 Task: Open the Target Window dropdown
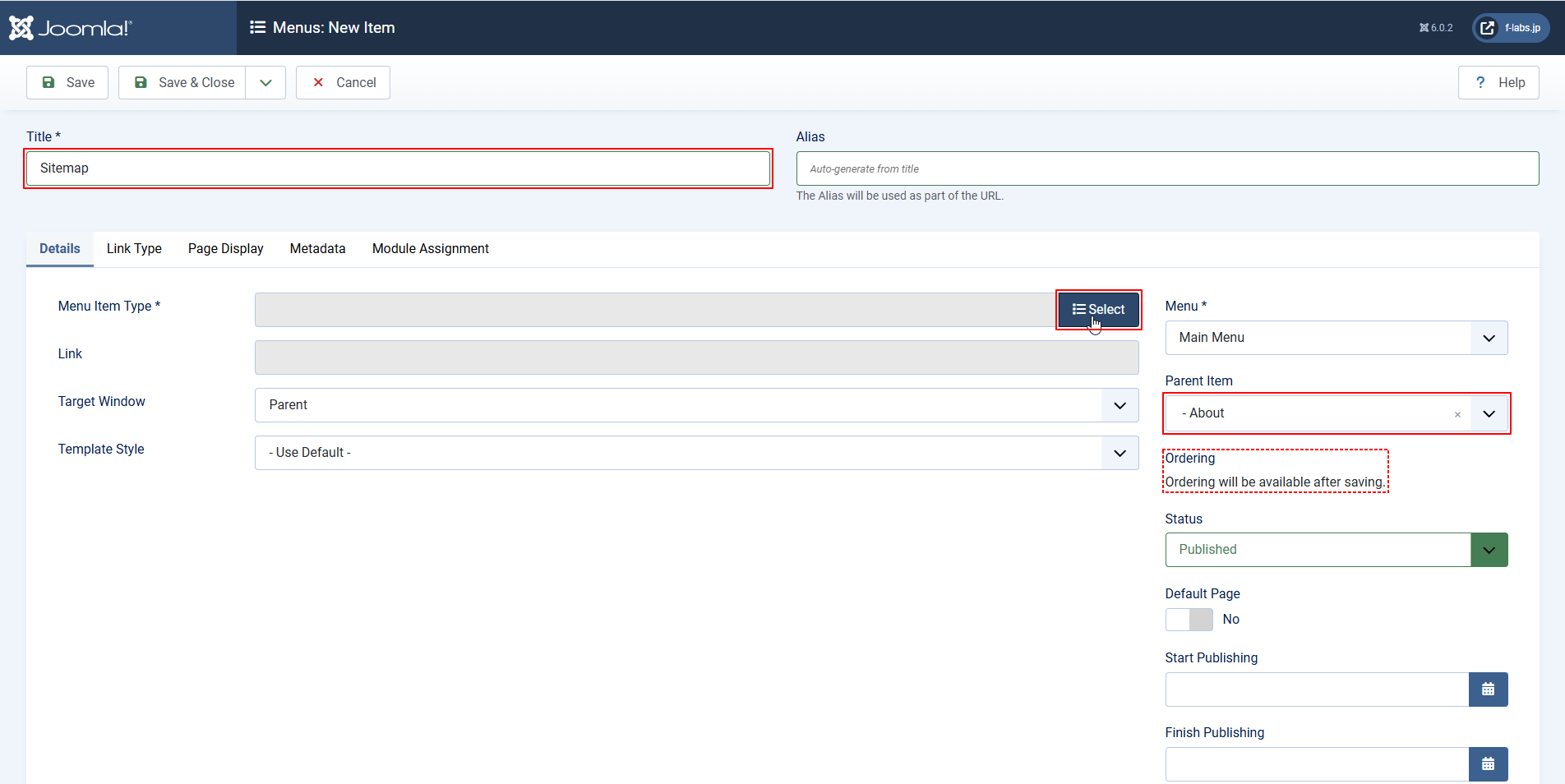[696, 405]
